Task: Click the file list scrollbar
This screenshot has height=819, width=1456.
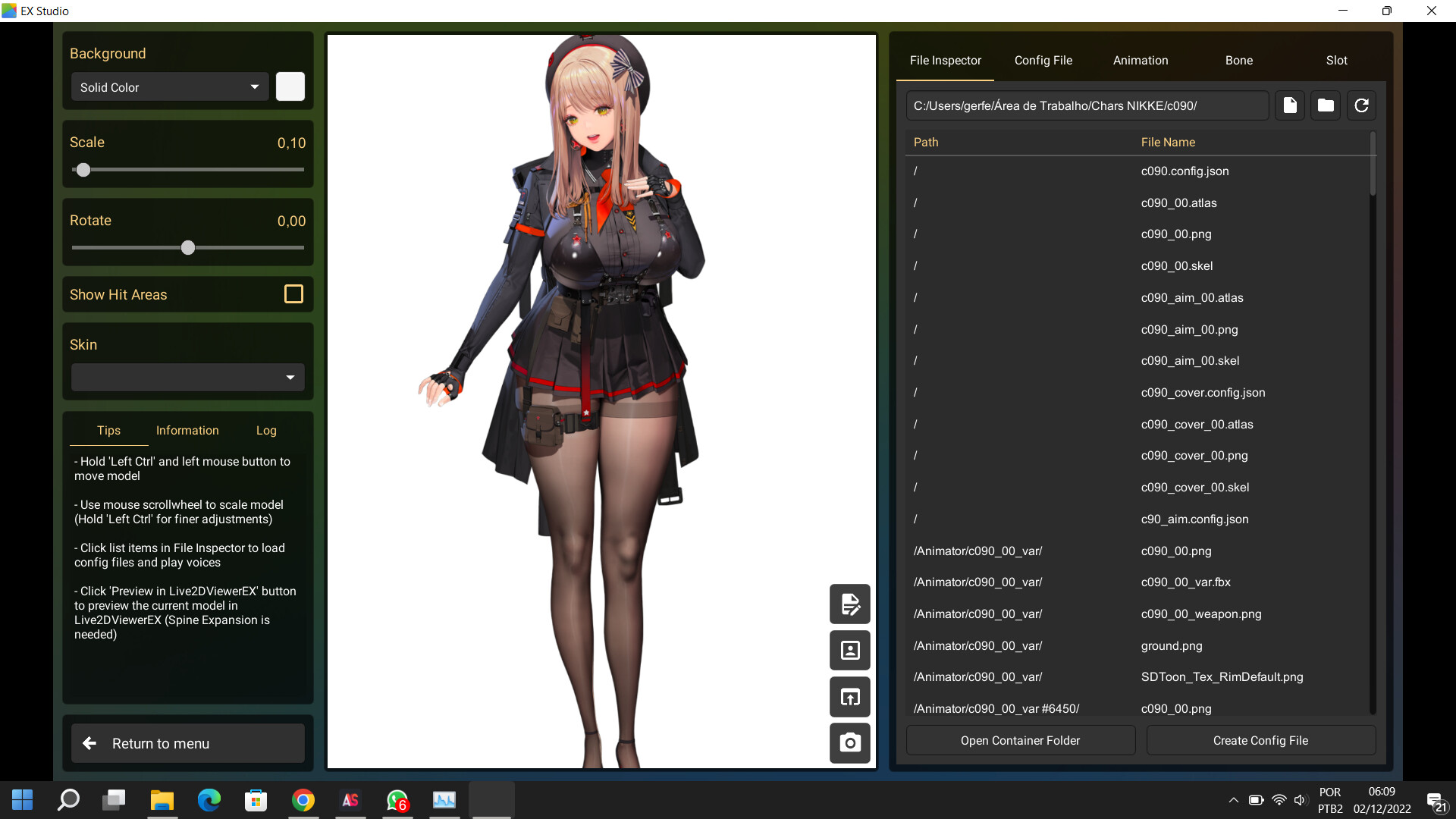Action: pos(1373,164)
